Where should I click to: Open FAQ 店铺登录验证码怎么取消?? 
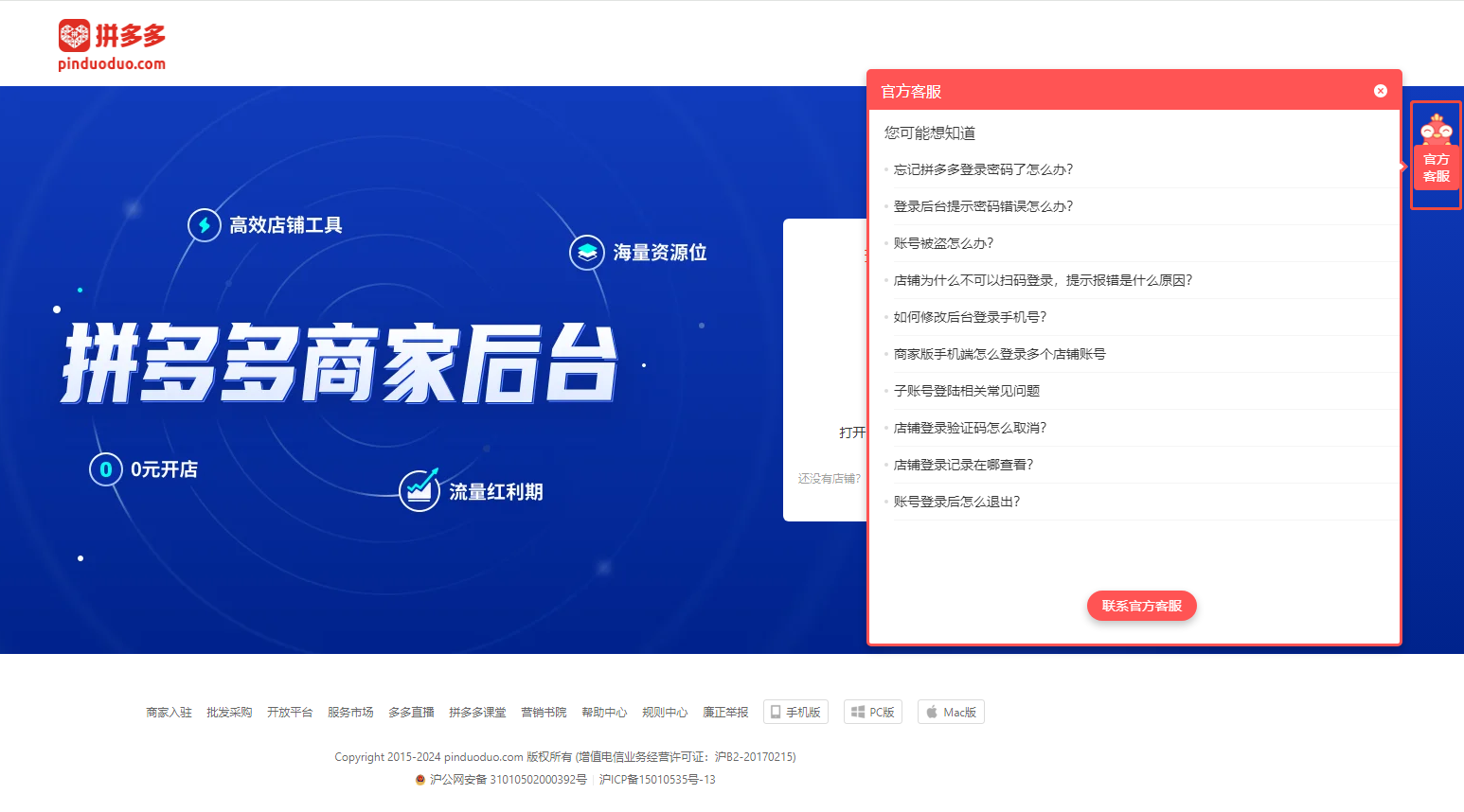(970, 428)
